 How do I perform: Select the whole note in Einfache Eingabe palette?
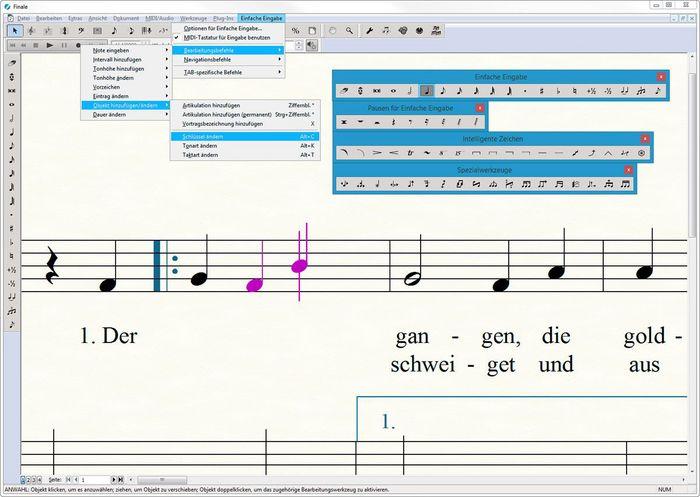(x=393, y=91)
